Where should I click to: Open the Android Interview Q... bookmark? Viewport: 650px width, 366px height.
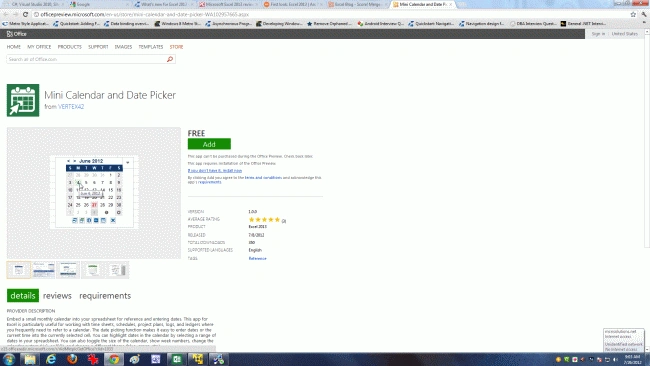click(381, 24)
